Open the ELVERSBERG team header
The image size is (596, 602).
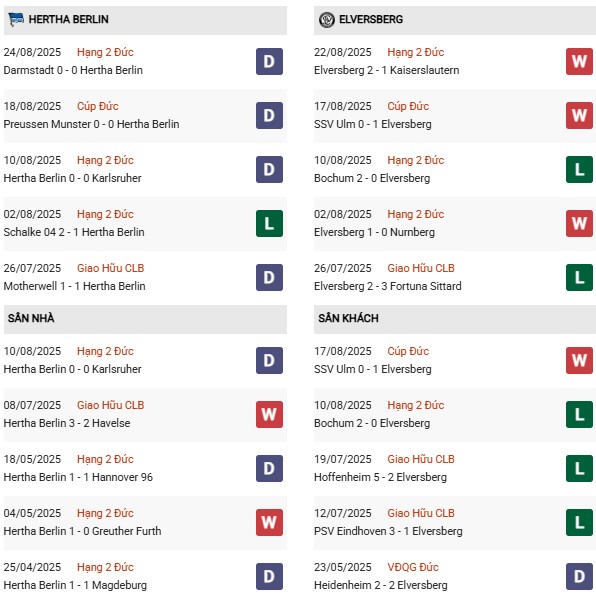coord(455,20)
